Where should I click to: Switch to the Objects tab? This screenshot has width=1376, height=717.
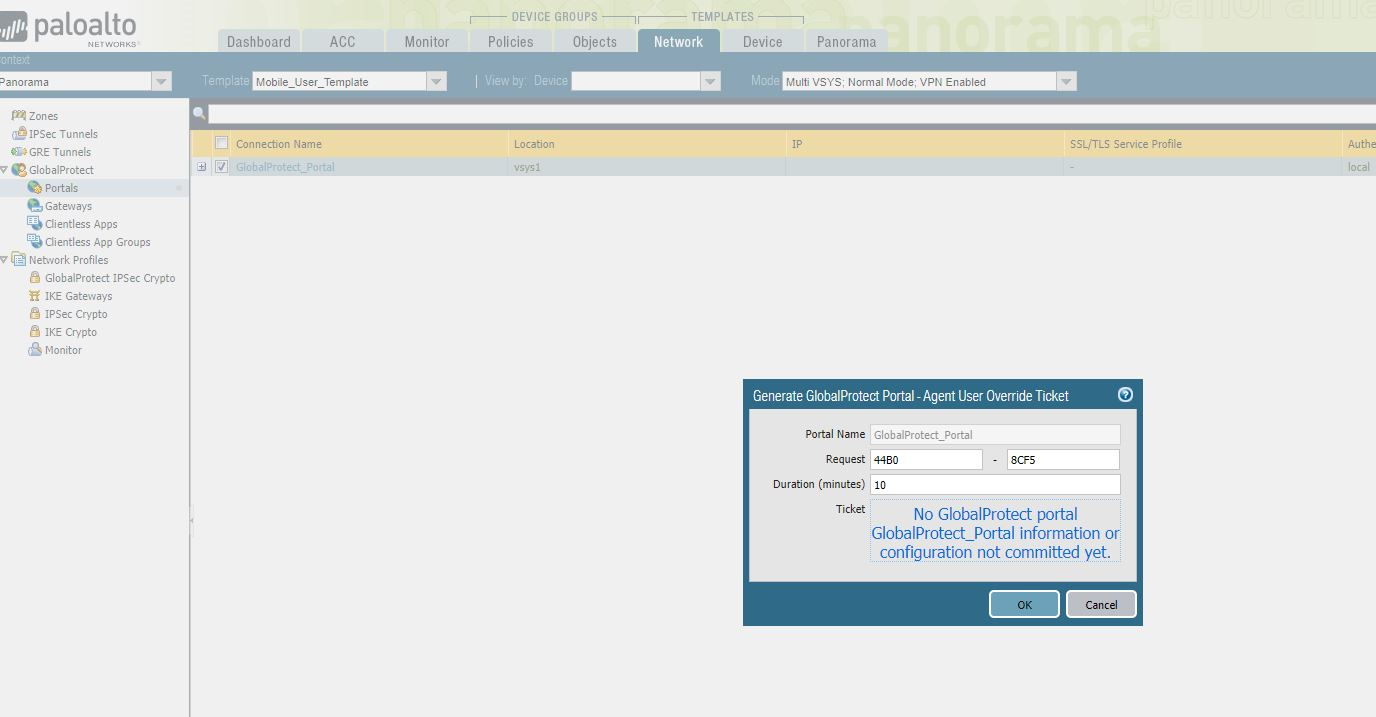coord(595,41)
